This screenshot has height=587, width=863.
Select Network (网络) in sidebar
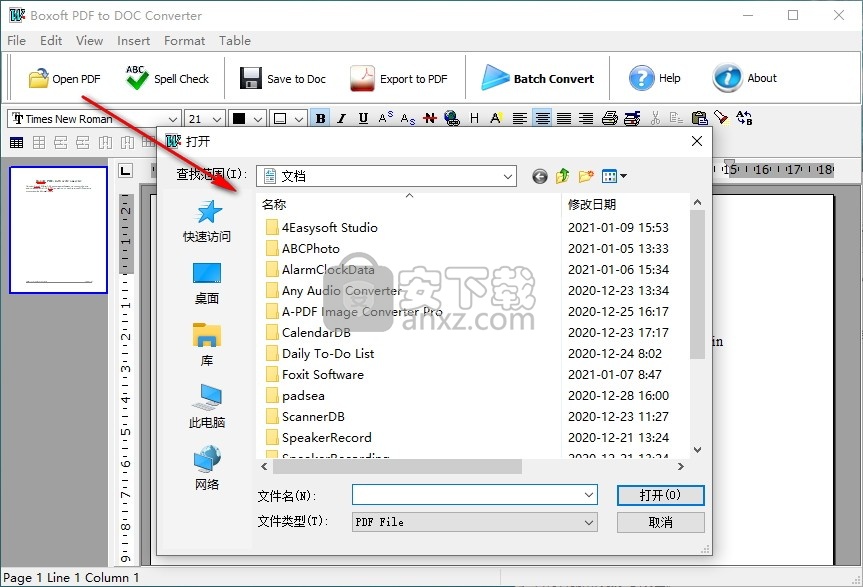tap(207, 469)
